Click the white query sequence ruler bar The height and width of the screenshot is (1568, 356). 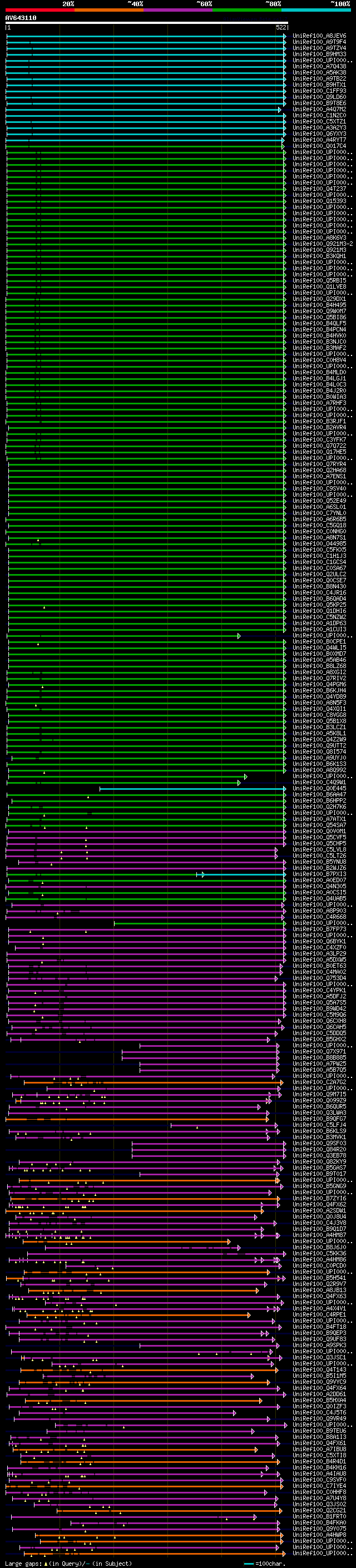point(147,23)
